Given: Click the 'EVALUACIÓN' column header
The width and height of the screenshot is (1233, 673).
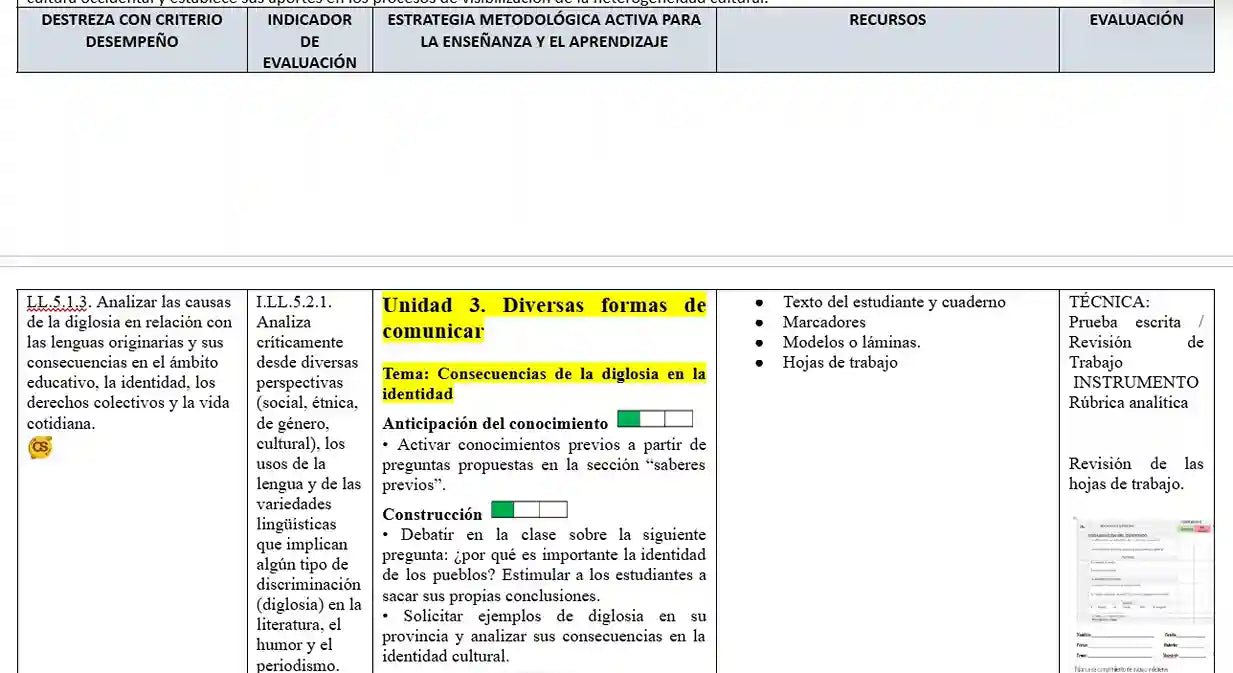Looking at the screenshot, I should tap(1136, 20).
